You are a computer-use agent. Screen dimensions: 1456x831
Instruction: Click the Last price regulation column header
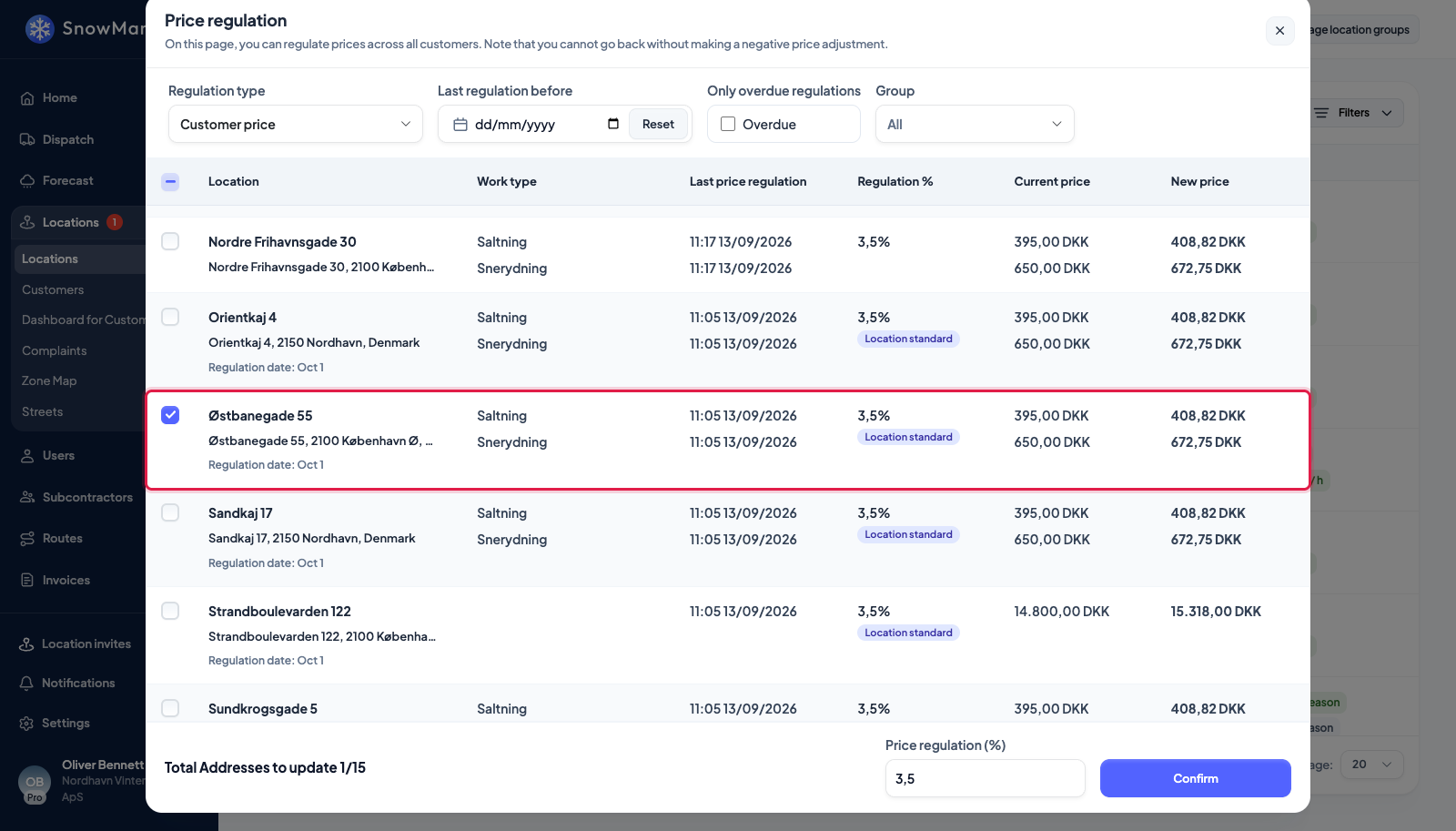[x=748, y=181]
